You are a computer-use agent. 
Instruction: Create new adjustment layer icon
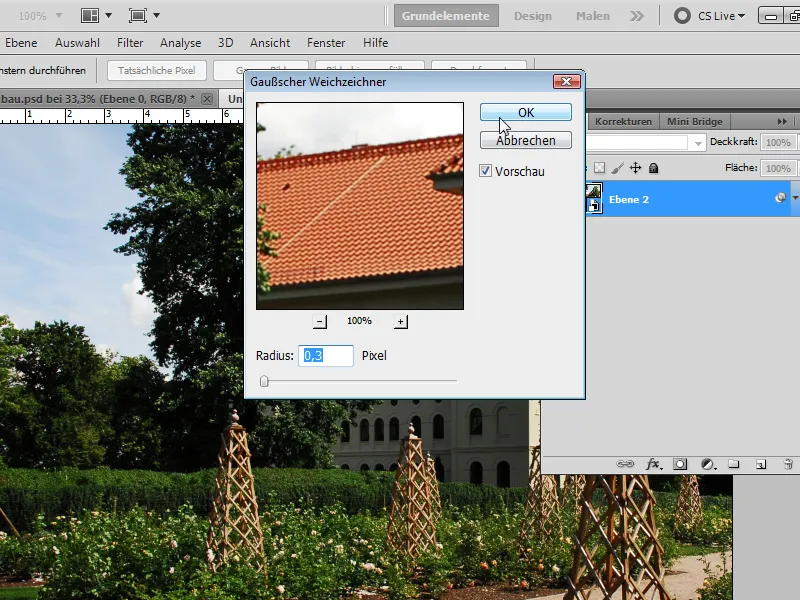pyautogui.click(x=708, y=464)
